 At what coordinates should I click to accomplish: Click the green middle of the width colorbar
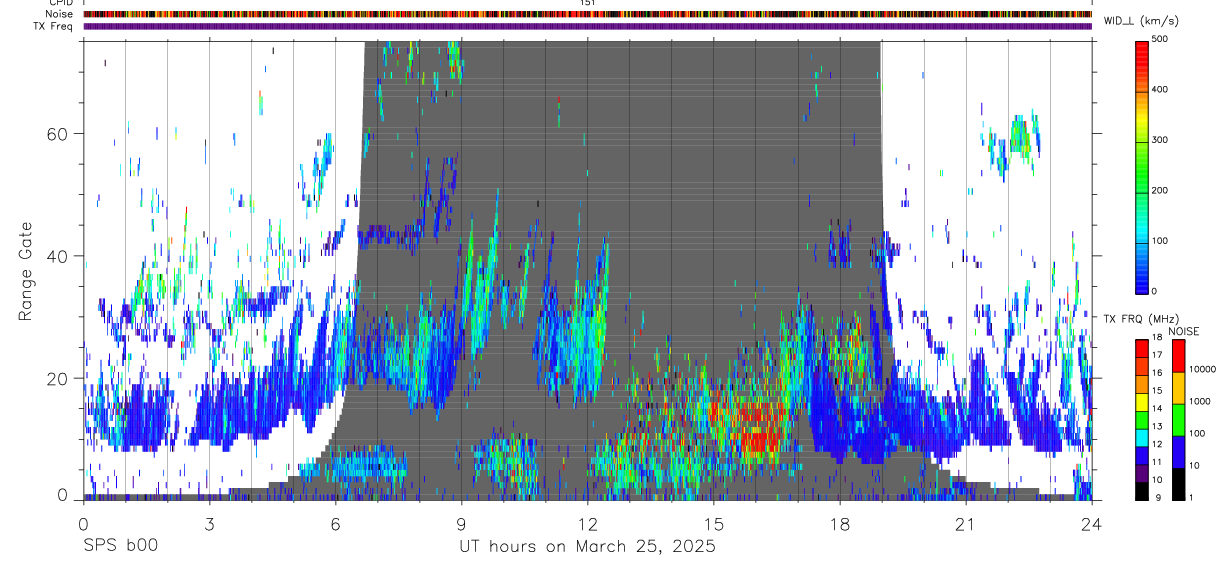tap(1142, 165)
